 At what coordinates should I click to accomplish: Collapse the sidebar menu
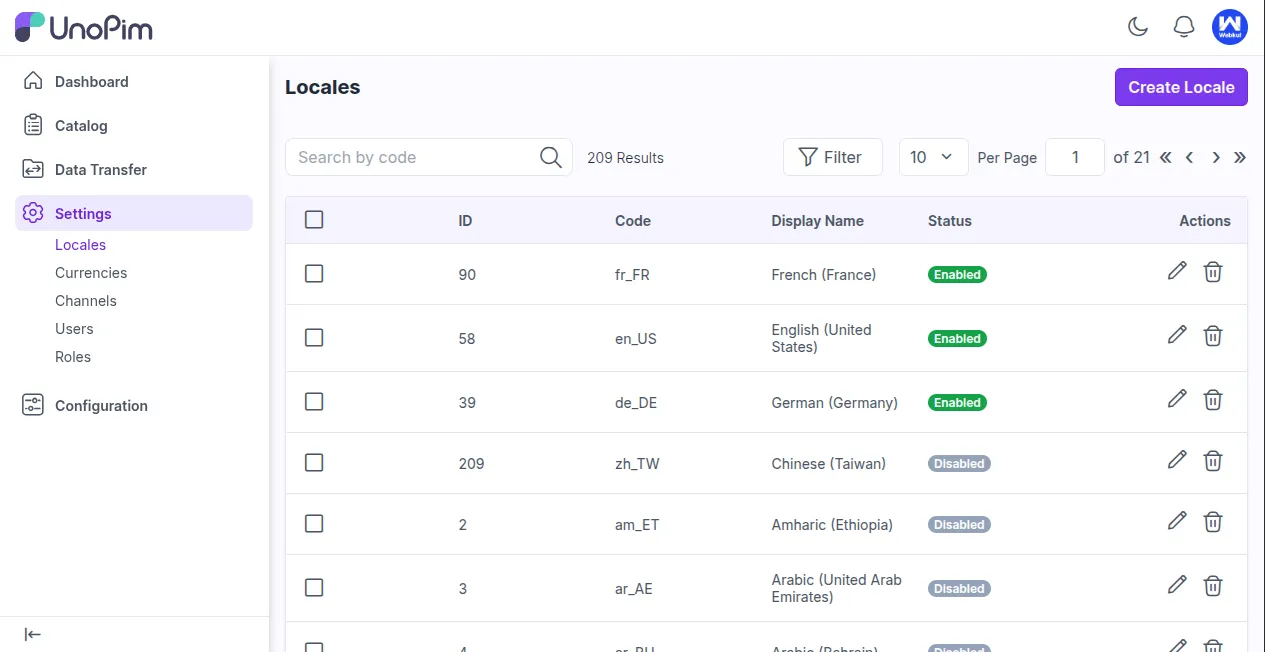tap(33, 634)
